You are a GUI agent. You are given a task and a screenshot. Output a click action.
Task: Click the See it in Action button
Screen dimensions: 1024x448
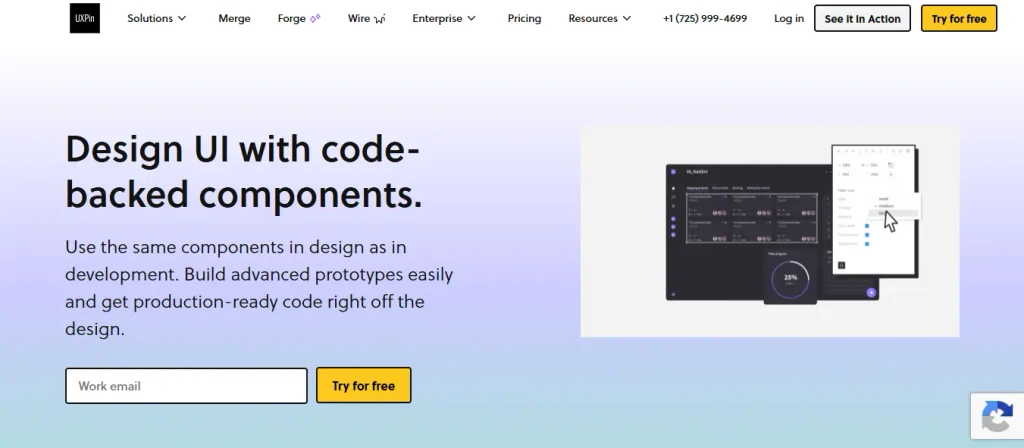point(862,18)
